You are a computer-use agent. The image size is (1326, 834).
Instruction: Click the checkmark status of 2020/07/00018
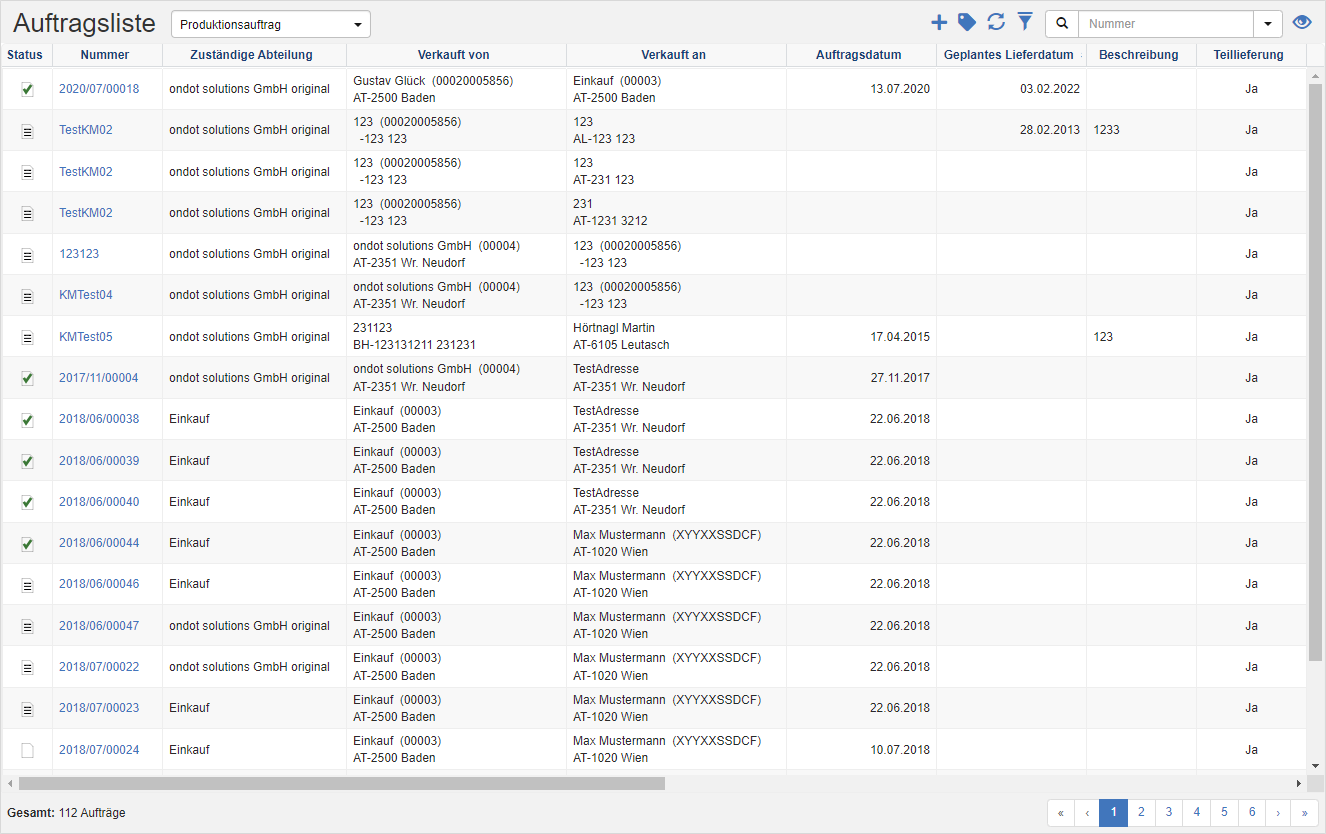pos(27,89)
